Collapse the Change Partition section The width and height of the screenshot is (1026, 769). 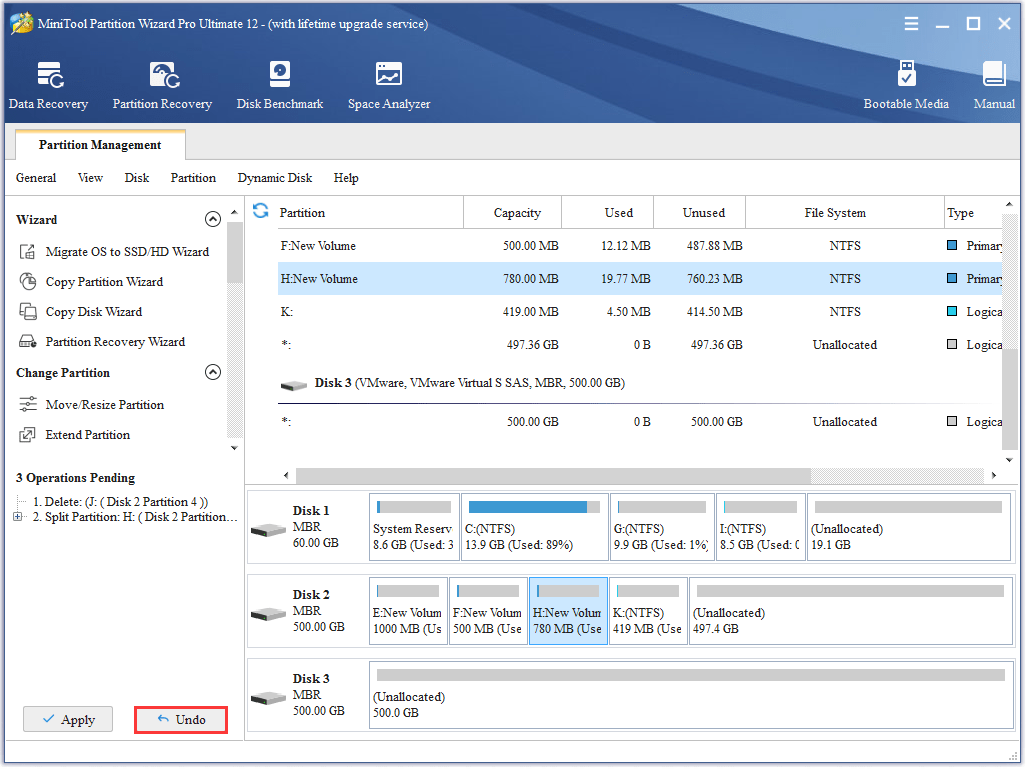click(x=213, y=371)
